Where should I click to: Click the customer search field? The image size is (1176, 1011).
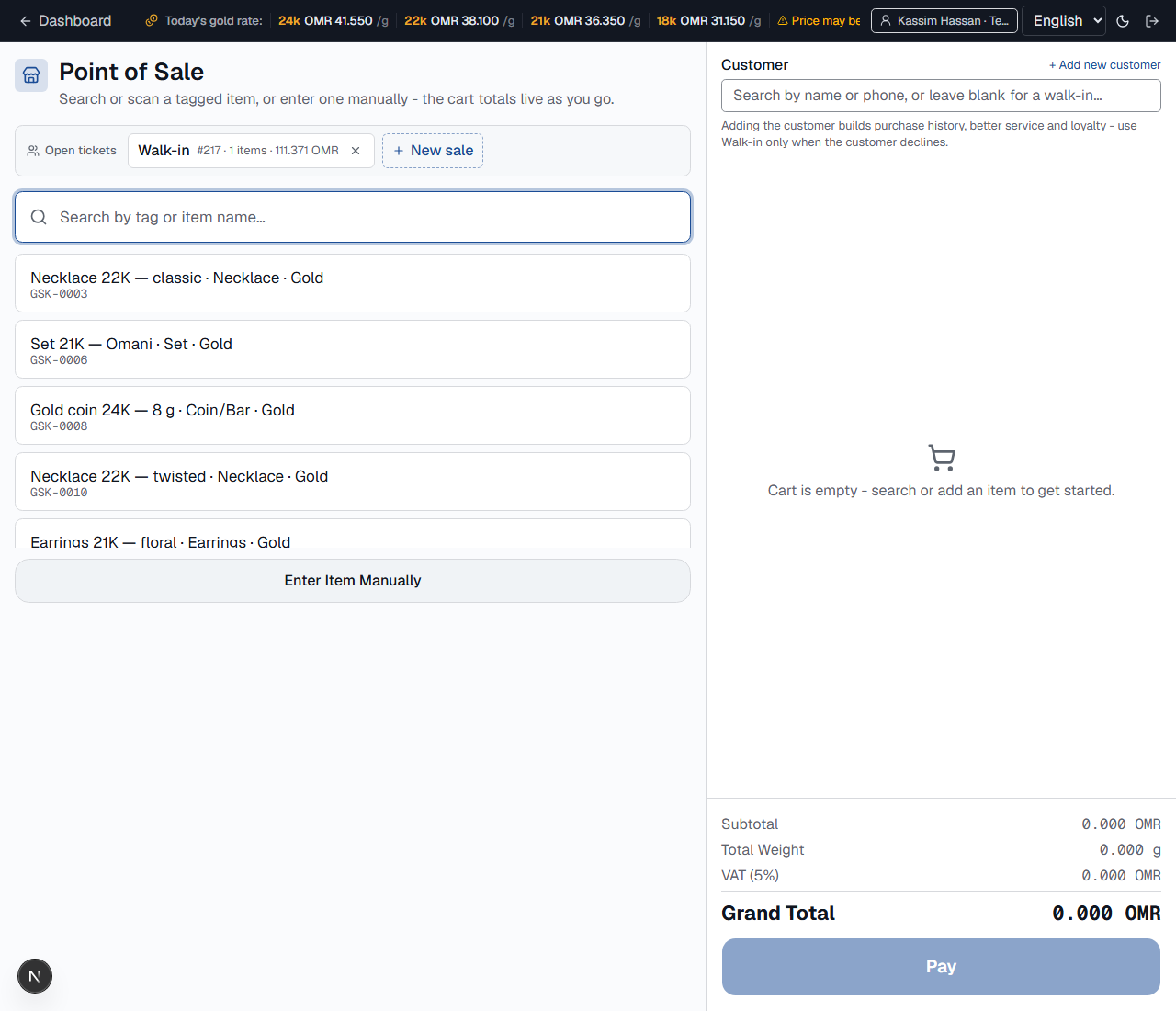tap(941, 96)
